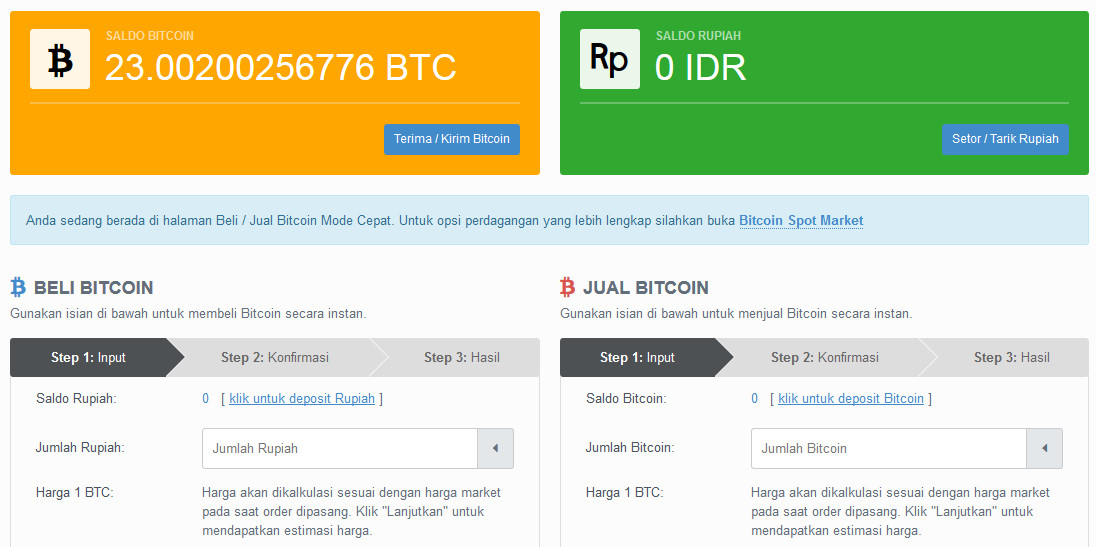Click the Jumlah Bitcoin: field label
This screenshot has height=547, width=1096.
pos(630,448)
